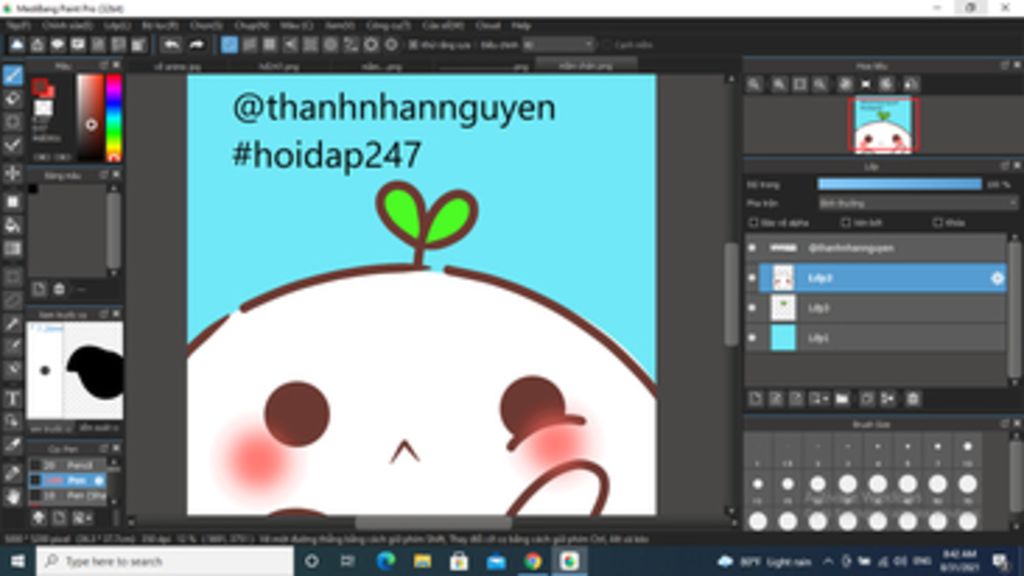The width and height of the screenshot is (1024, 576).
Task: Open Lớp2 layer settings gear
Action: coord(997,278)
